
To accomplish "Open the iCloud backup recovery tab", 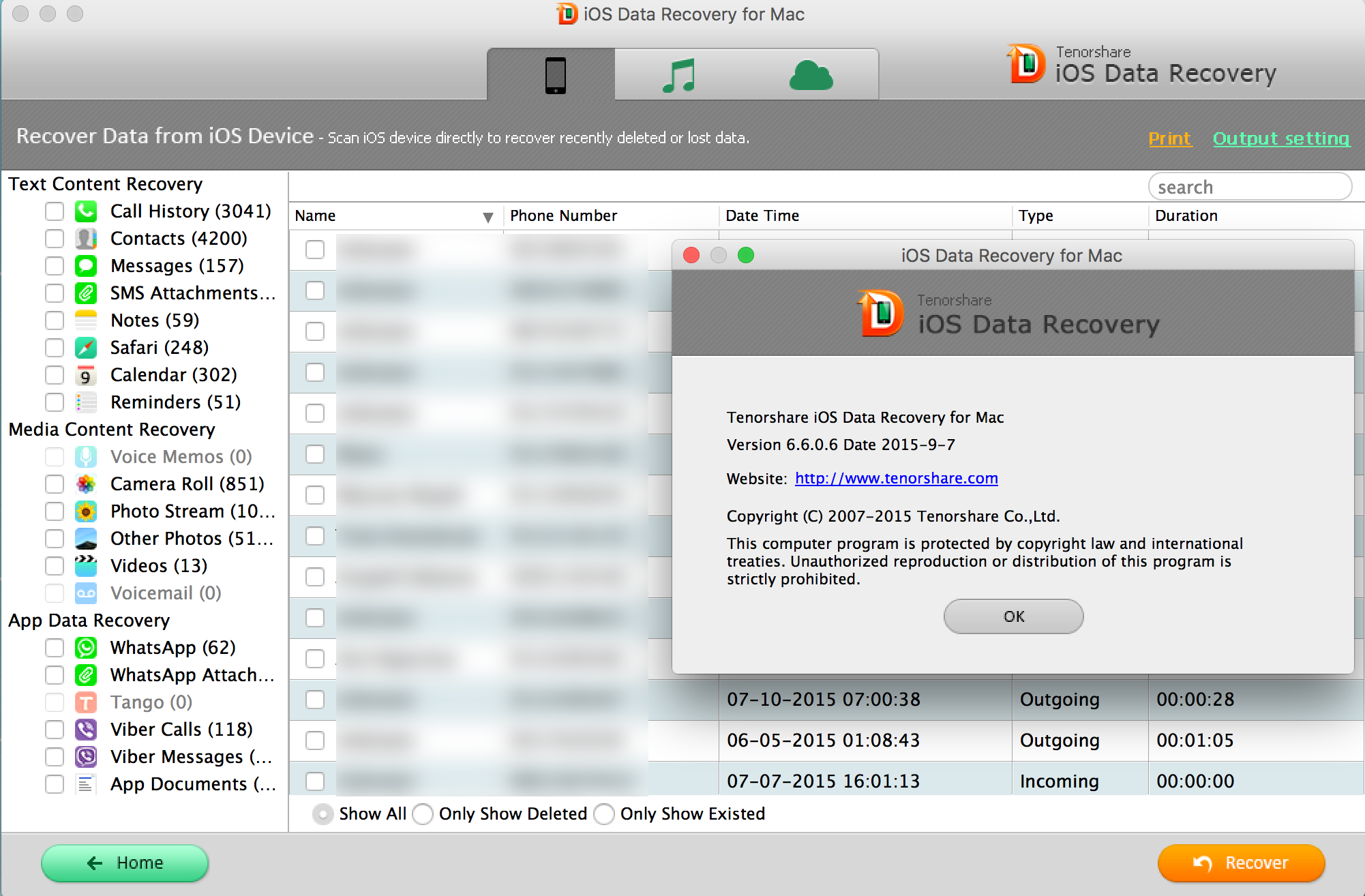I will coord(811,75).
